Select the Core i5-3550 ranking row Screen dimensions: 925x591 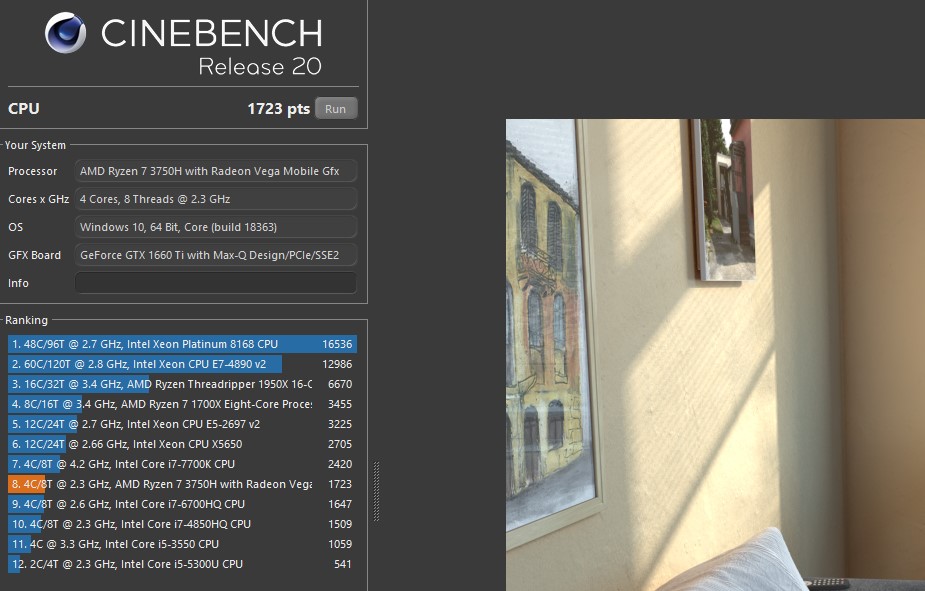coord(182,544)
